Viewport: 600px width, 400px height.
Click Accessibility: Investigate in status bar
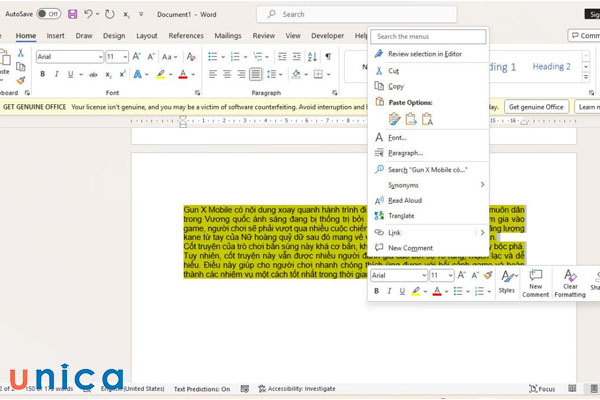pyautogui.click(x=301, y=388)
